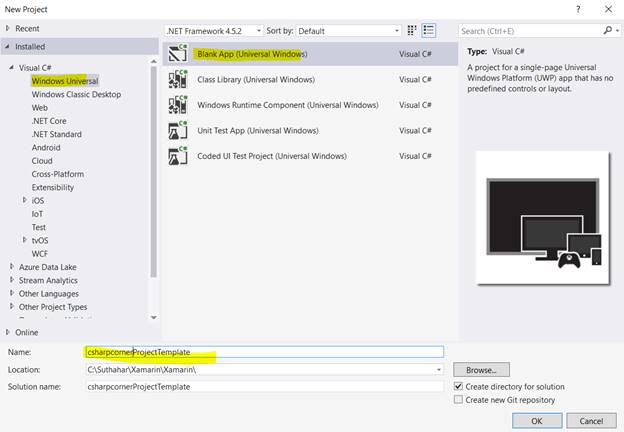Screen dimensions: 624x432
Task: Click the UWP devices preview image
Action: (543, 218)
